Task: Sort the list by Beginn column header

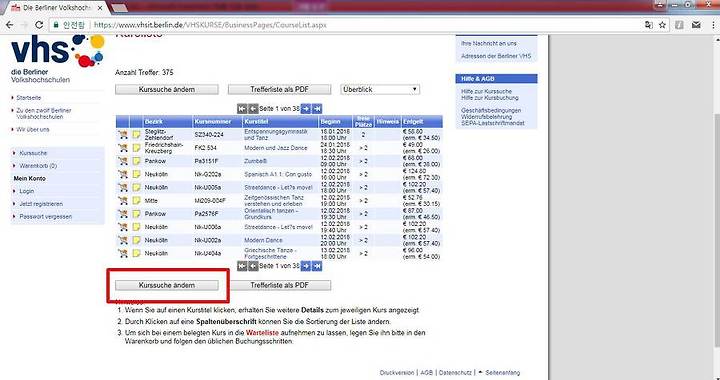Action: point(331,122)
